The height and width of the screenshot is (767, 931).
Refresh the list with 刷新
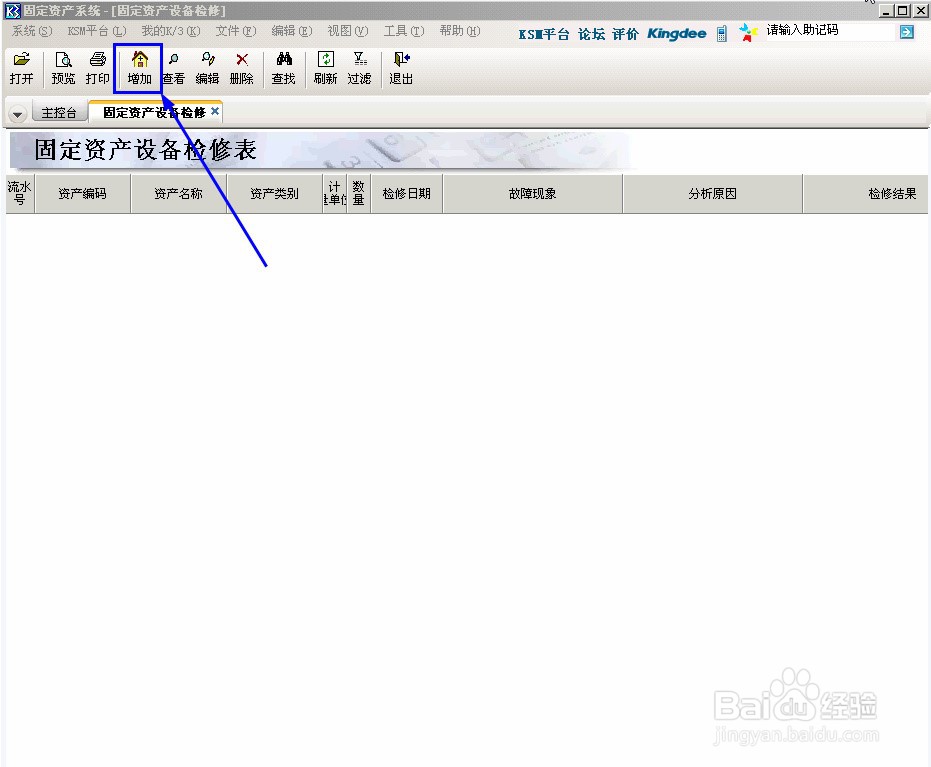[x=324, y=67]
